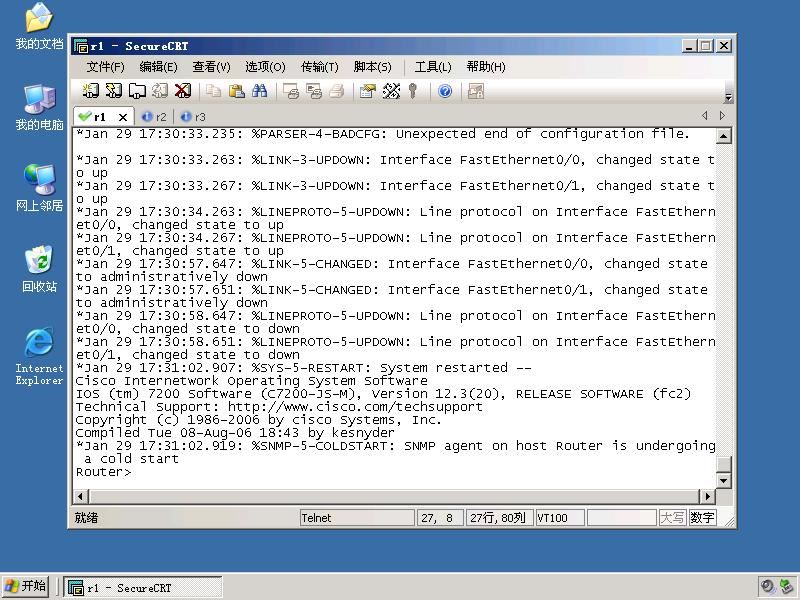Click the Print Screen toolbar icon
The height and width of the screenshot is (600, 800).
point(291,91)
